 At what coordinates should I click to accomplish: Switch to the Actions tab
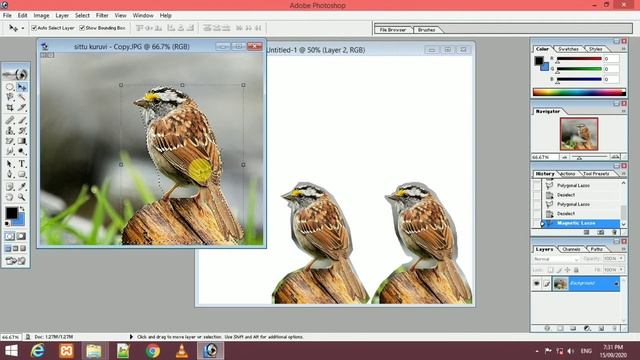coord(567,174)
